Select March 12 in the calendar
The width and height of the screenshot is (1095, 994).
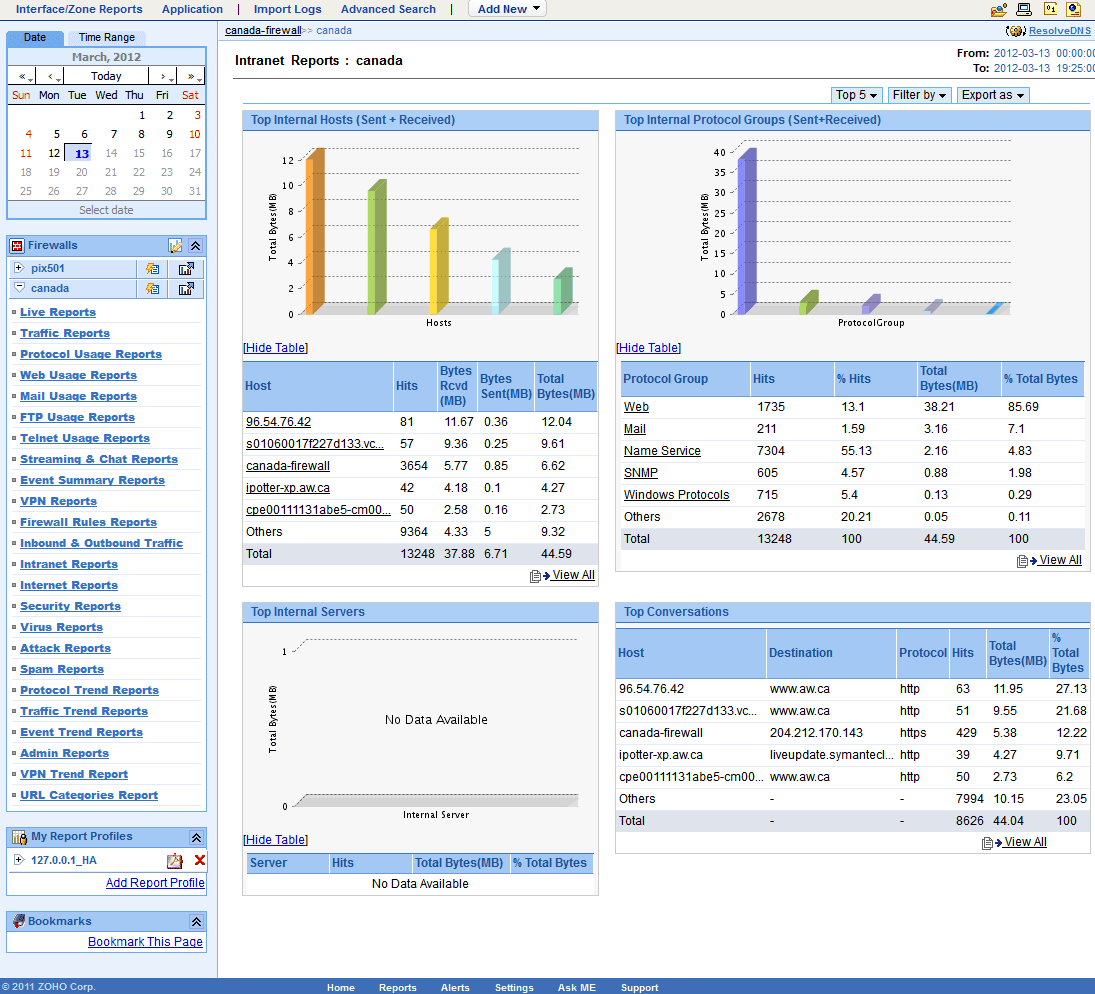[54, 153]
